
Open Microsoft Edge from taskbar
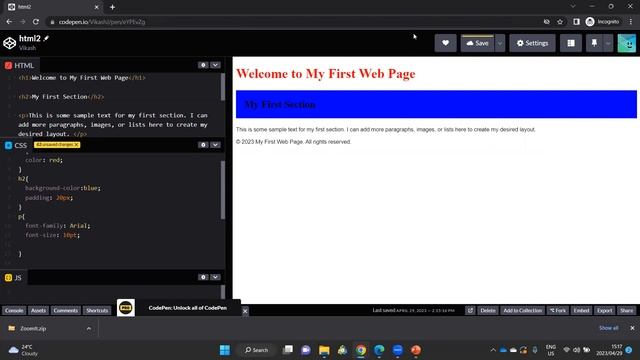pos(379,350)
